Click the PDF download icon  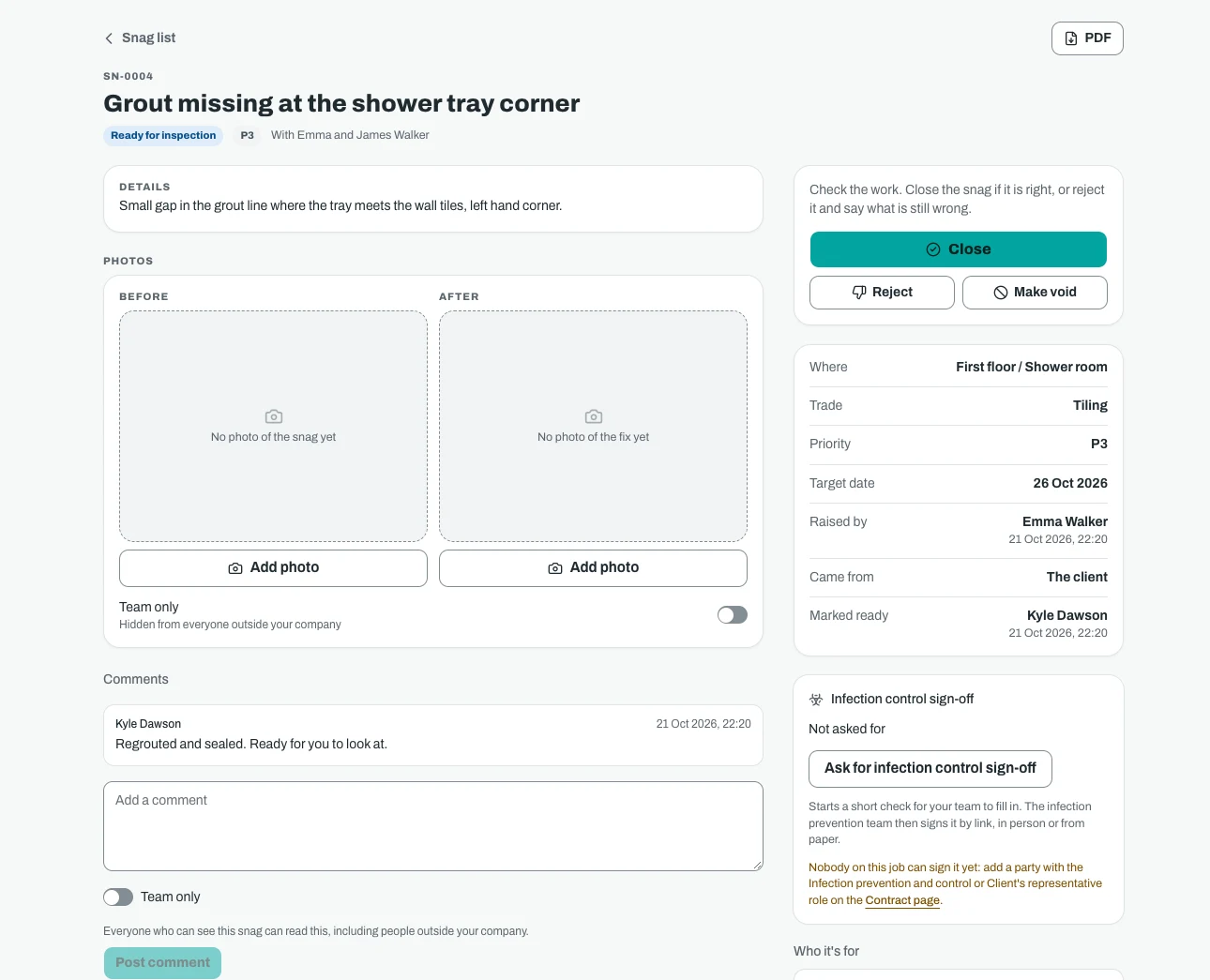tap(1071, 38)
